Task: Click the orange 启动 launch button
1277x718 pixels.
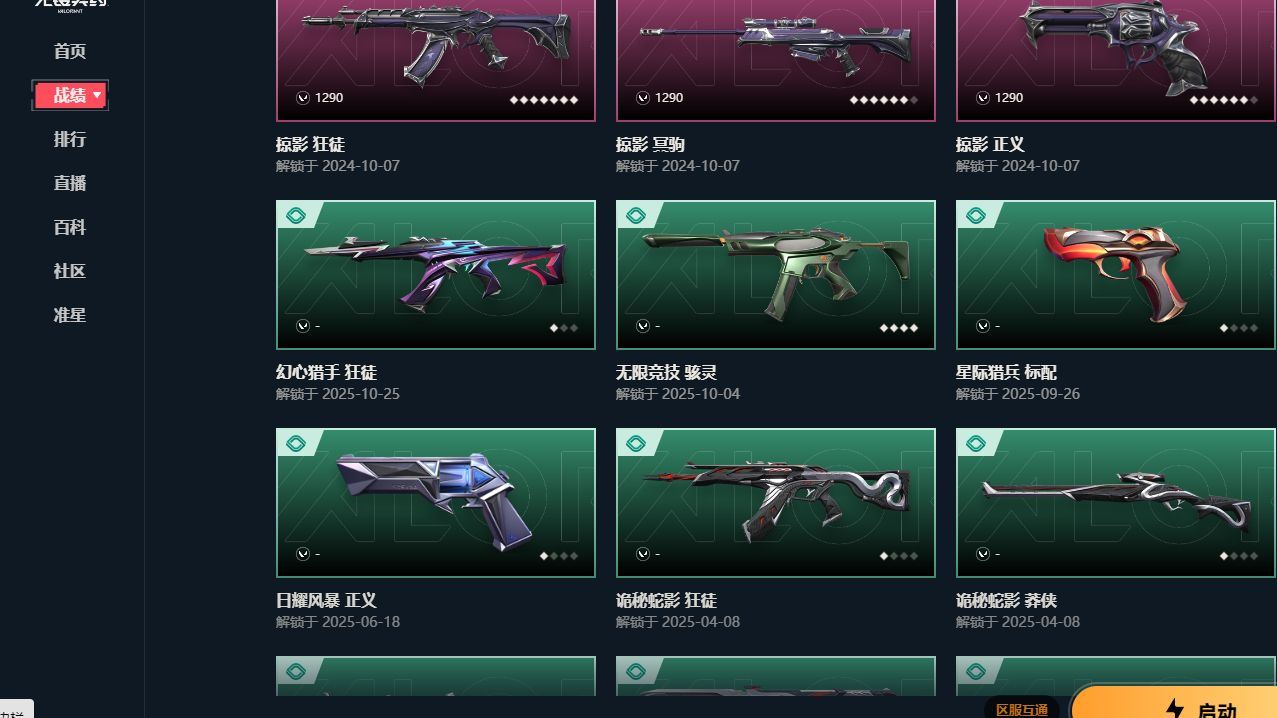Action: (x=1174, y=702)
